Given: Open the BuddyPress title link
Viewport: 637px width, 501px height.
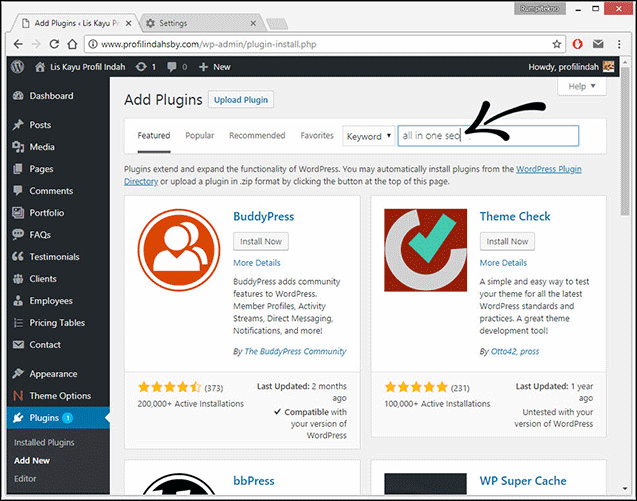Looking at the screenshot, I should pyautogui.click(x=264, y=217).
